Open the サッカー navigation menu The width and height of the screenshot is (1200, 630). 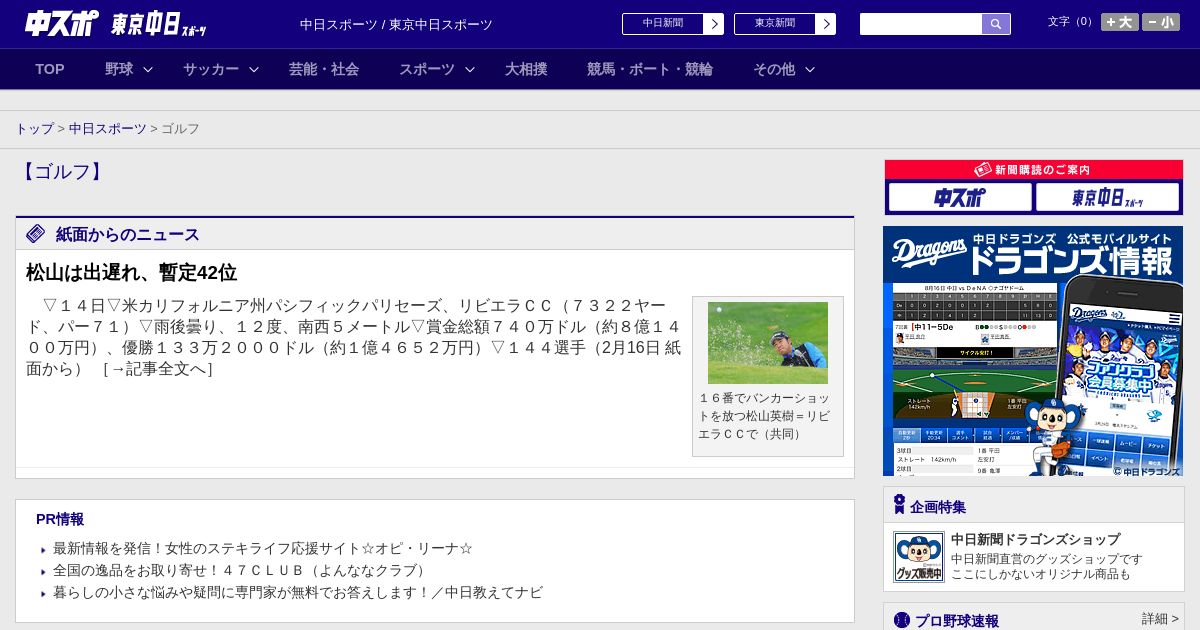(211, 69)
